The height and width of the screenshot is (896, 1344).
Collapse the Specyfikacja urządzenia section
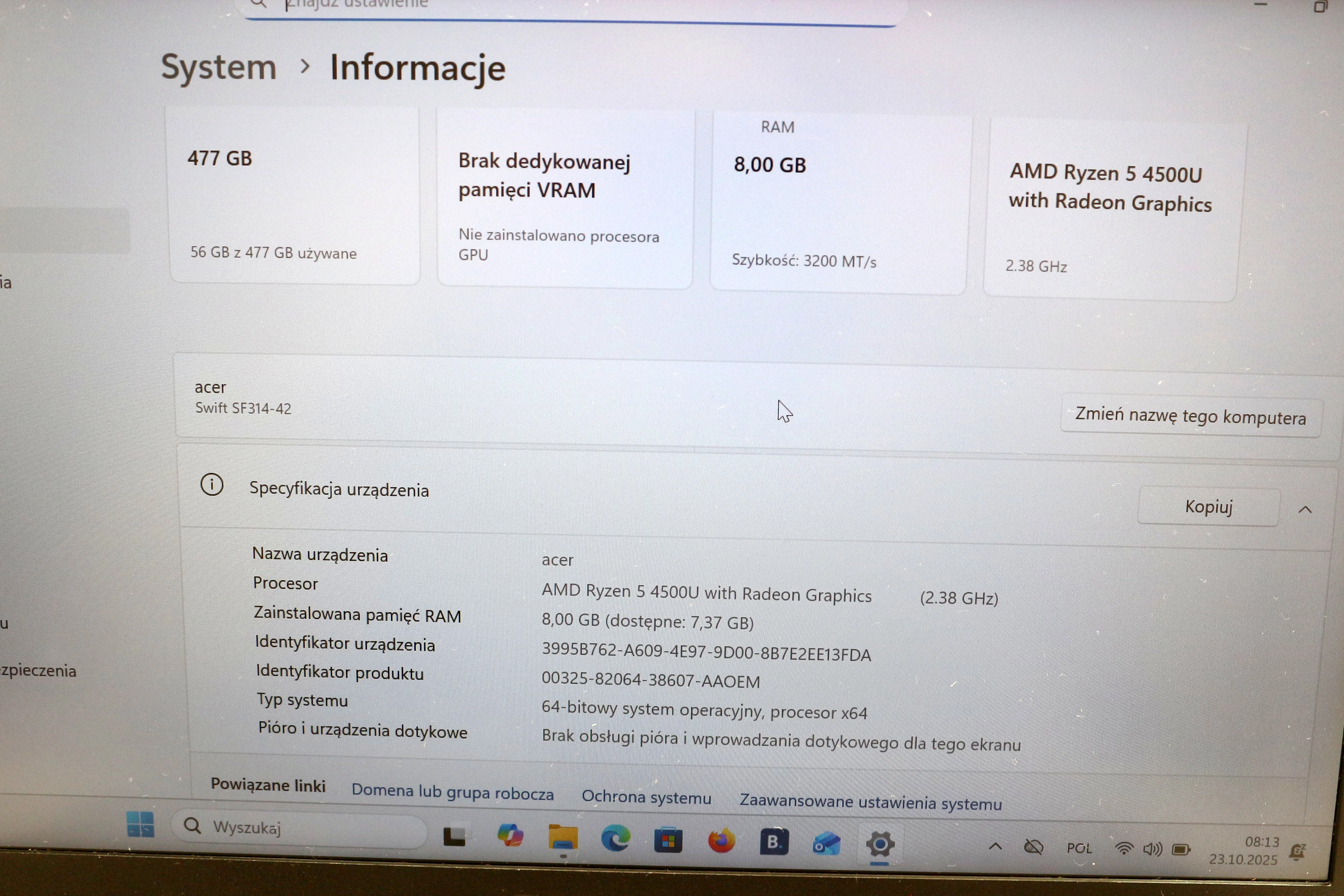(x=1305, y=509)
